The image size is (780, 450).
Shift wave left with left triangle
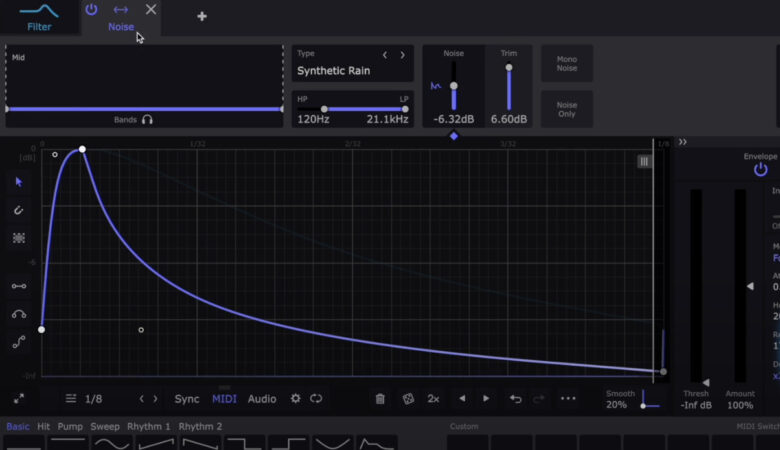462,398
